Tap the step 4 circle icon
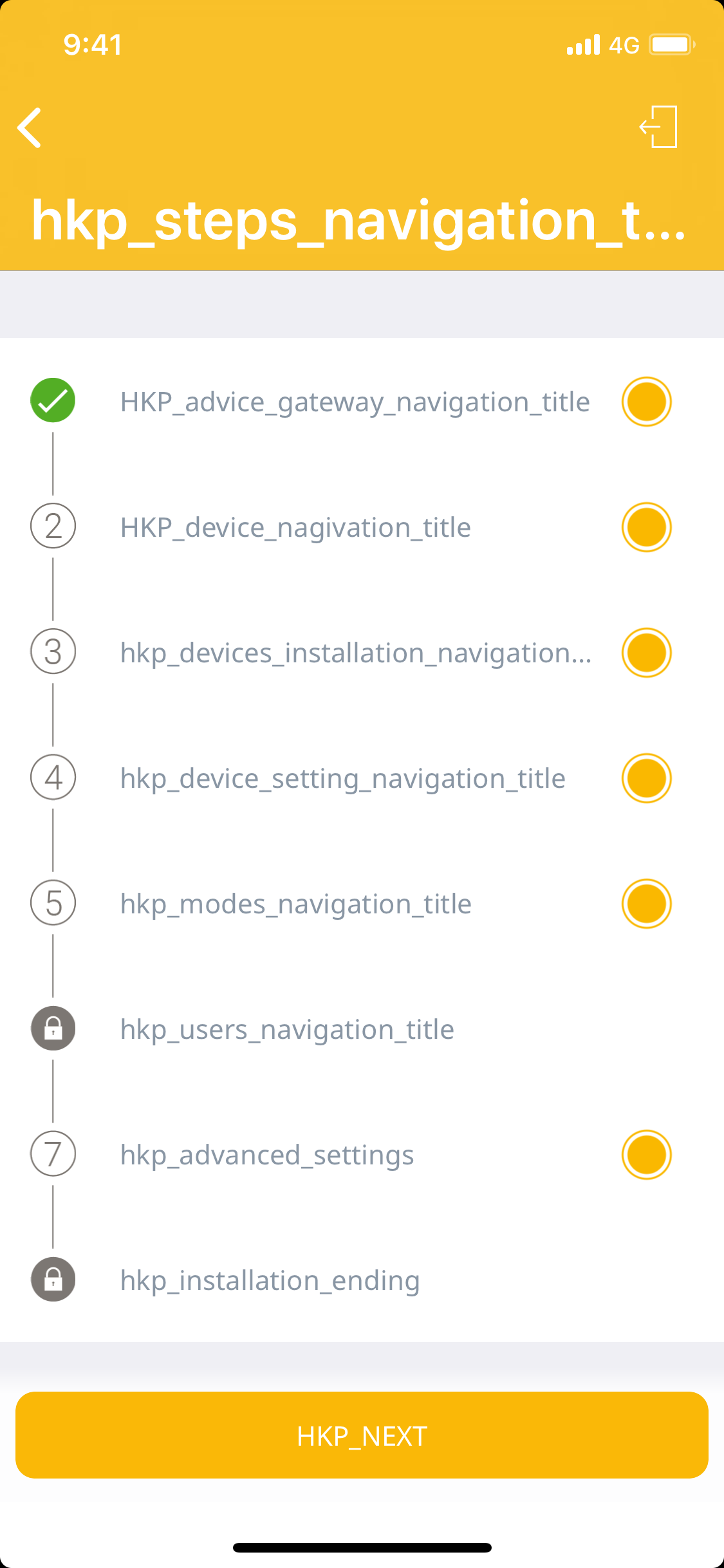This screenshot has height=1568, width=724. coord(53,777)
